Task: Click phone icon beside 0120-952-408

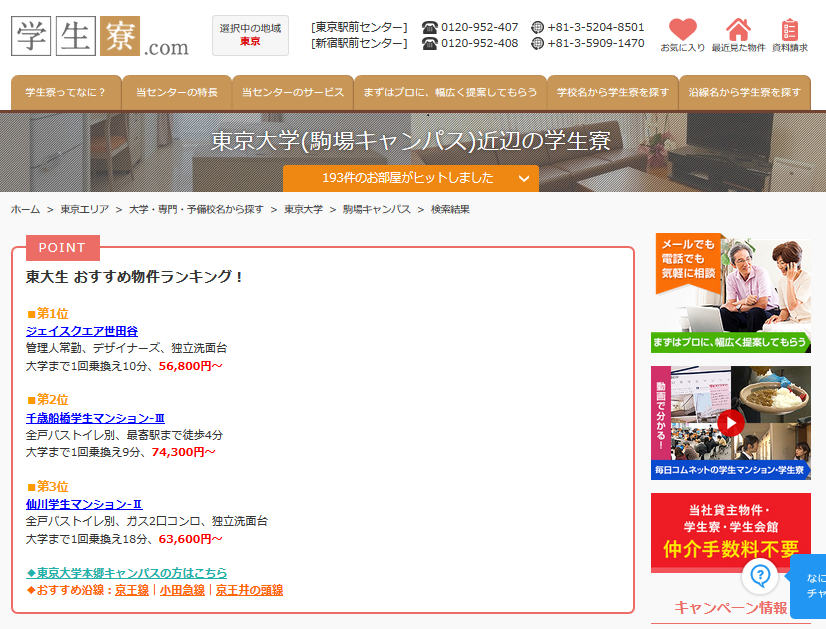Action: (x=429, y=44)
